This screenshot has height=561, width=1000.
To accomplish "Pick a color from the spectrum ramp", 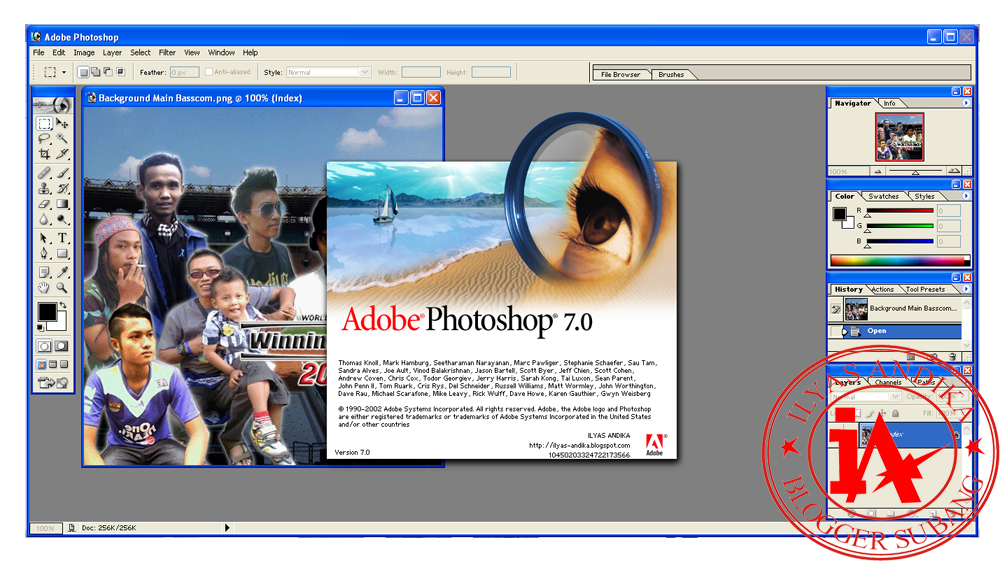I will click(x=900, y=260).
